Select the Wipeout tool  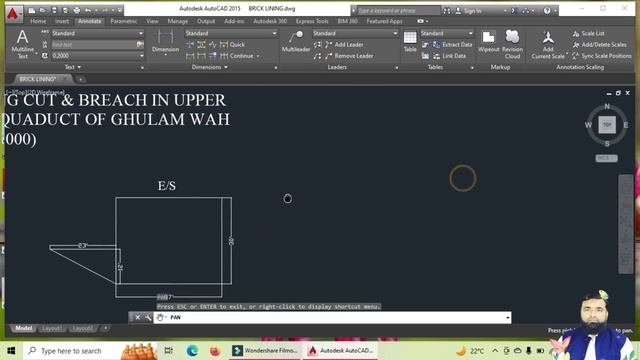tap(489, 41)
